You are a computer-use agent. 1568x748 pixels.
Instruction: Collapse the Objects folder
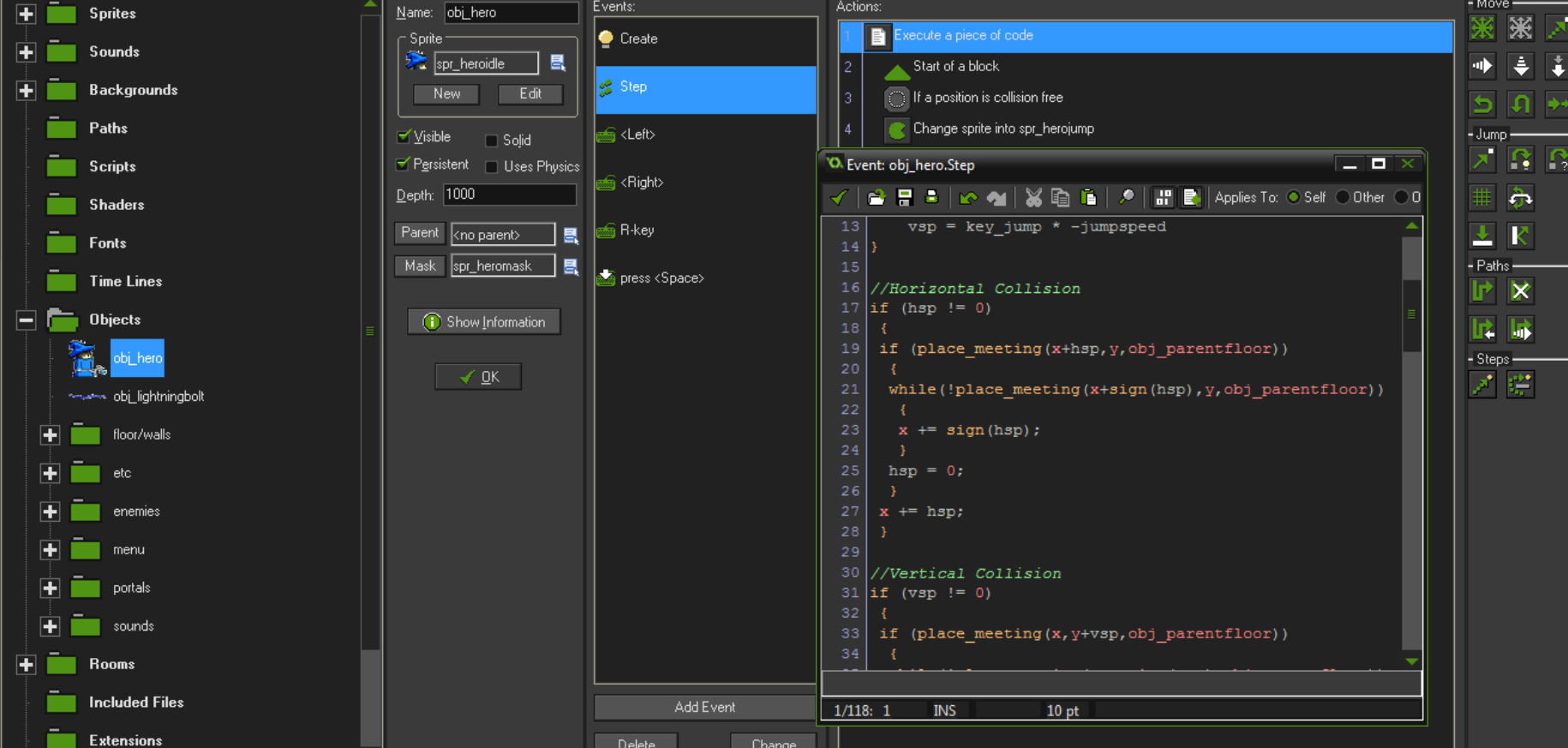click(x=26, y=320)
